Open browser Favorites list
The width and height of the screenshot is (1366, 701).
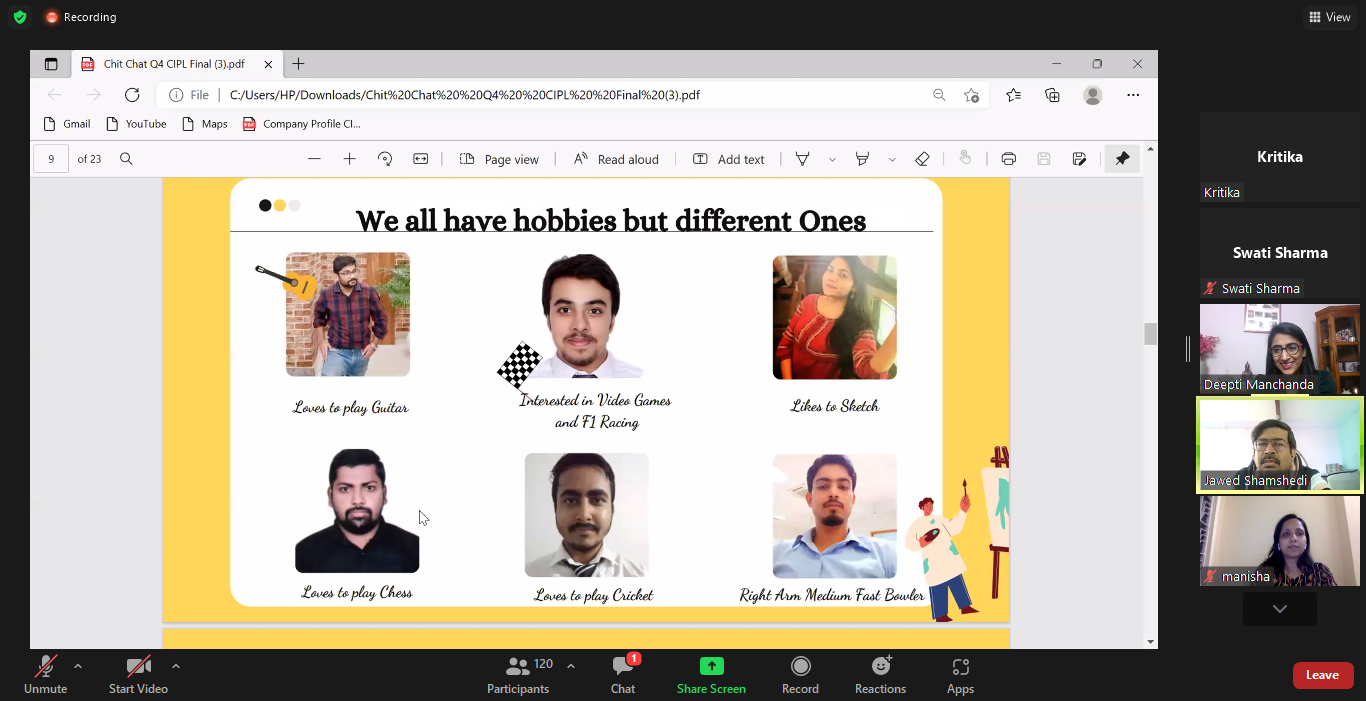coord(1013,95)
